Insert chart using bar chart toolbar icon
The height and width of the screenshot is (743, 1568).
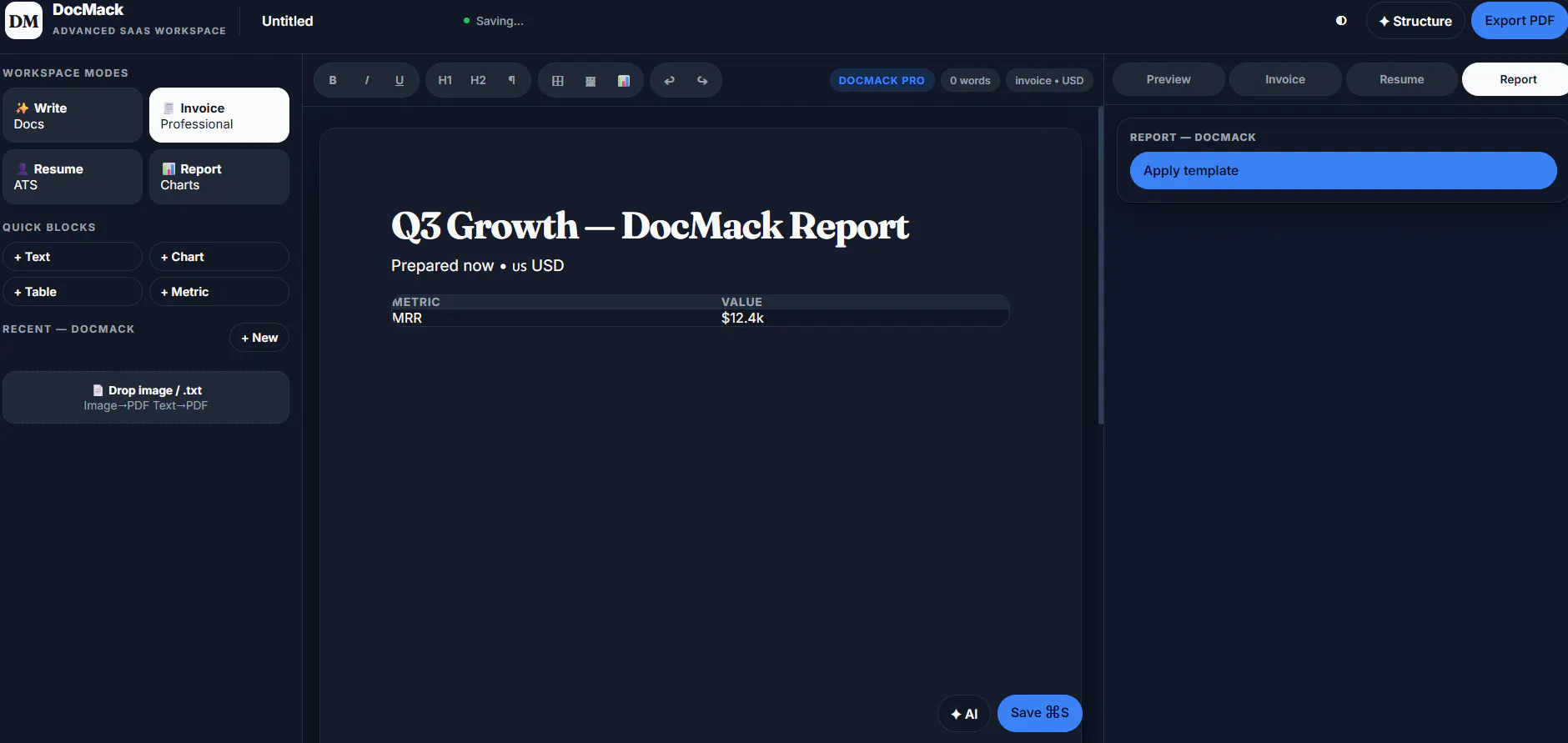624,81
